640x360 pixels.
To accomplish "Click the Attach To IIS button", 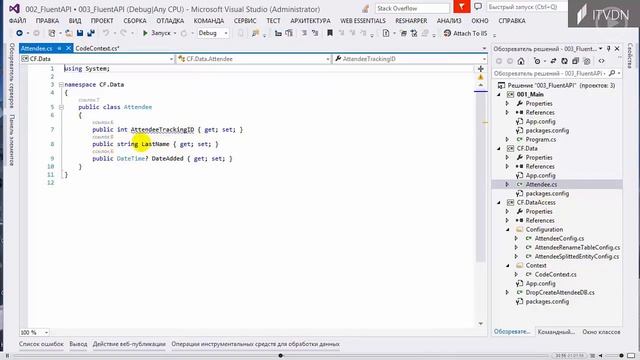I will (466, 33).
